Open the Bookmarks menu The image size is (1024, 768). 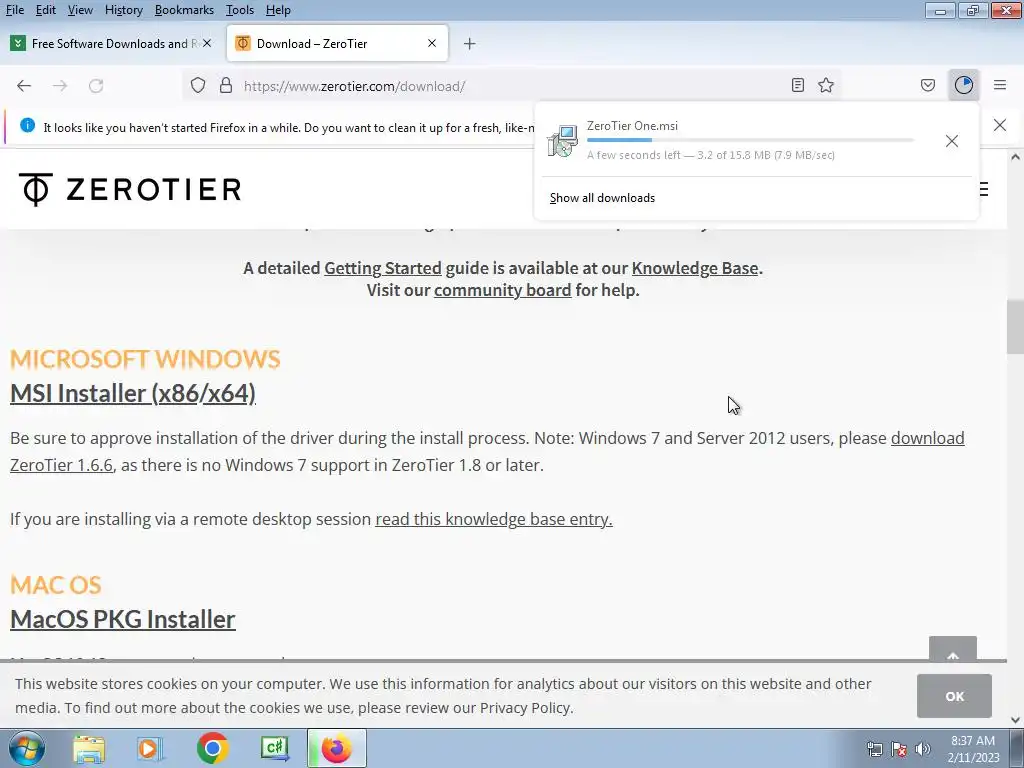coord(184,10)
